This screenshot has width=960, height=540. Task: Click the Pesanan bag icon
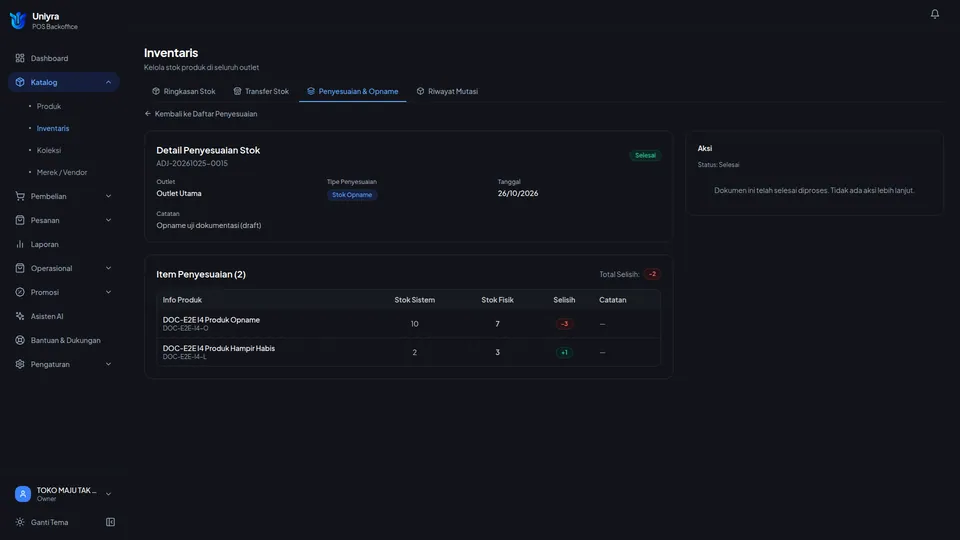(x=20, y=220)
